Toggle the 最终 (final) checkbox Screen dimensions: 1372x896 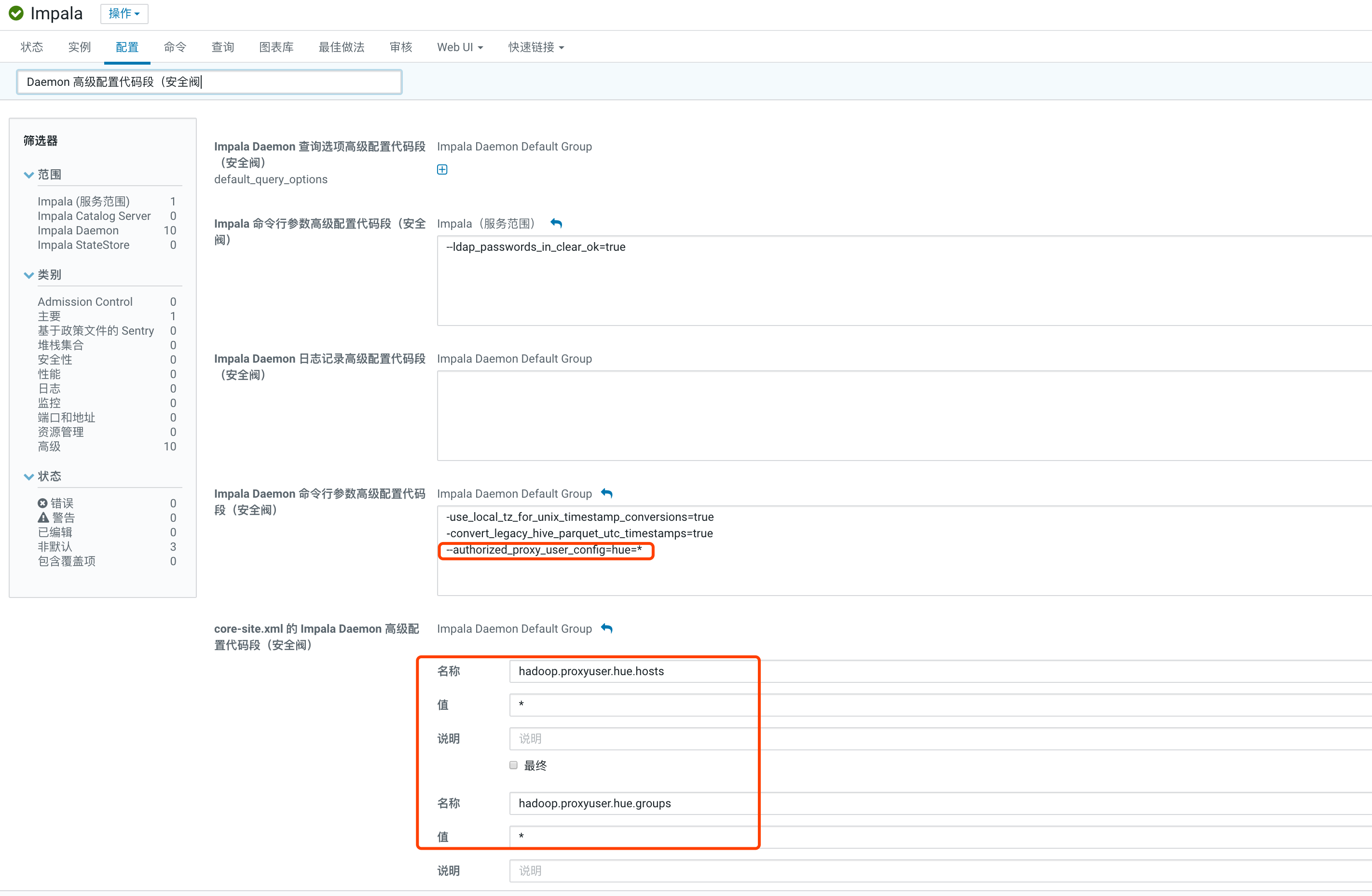513,765
